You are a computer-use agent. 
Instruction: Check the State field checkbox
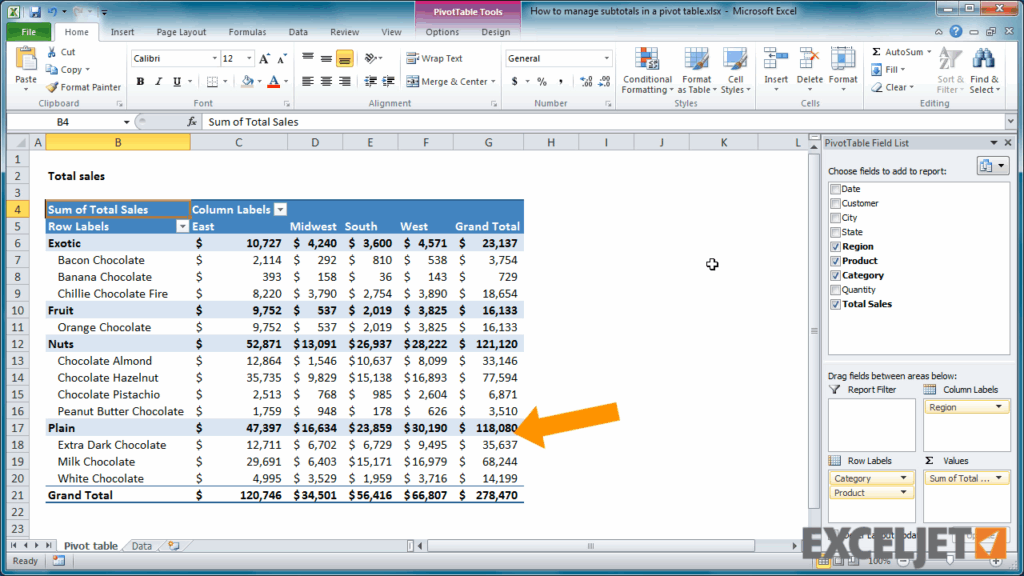click(x=835, y=232)
